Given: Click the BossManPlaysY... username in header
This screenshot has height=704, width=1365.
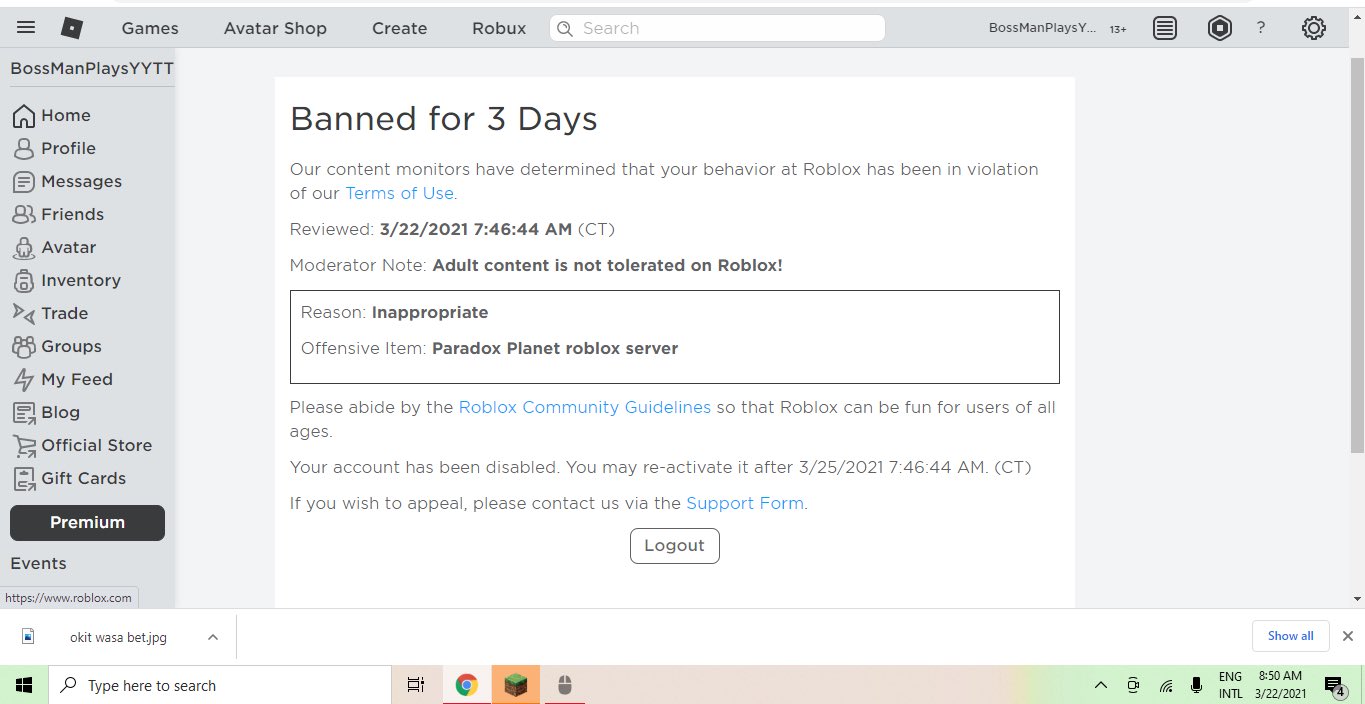Looking at the screenshot, I should tap(1042, 29).
